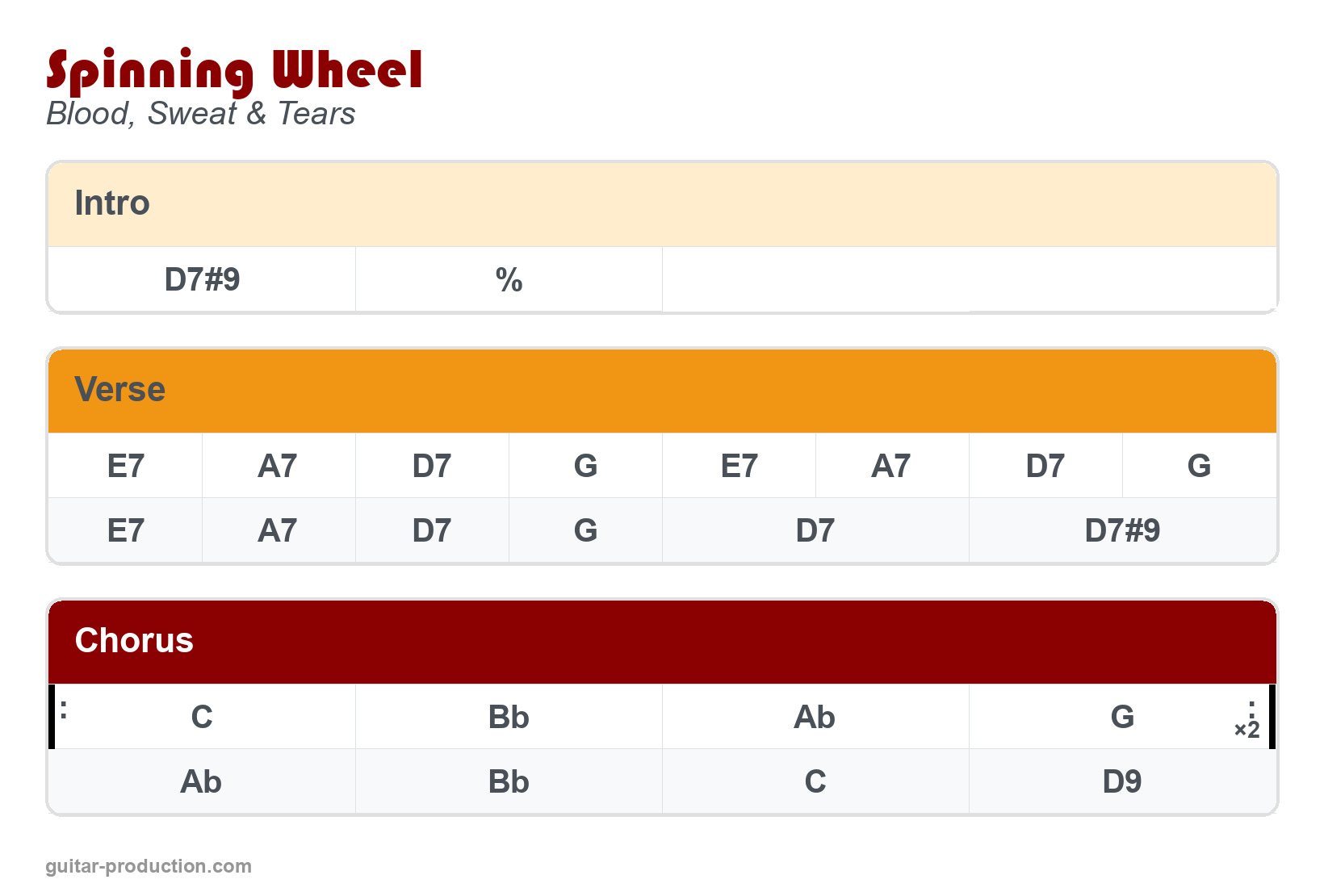Click the D7#9 chord in the Intro
The width and height of the screenshot is (1324, 896).
pos(202,279)
